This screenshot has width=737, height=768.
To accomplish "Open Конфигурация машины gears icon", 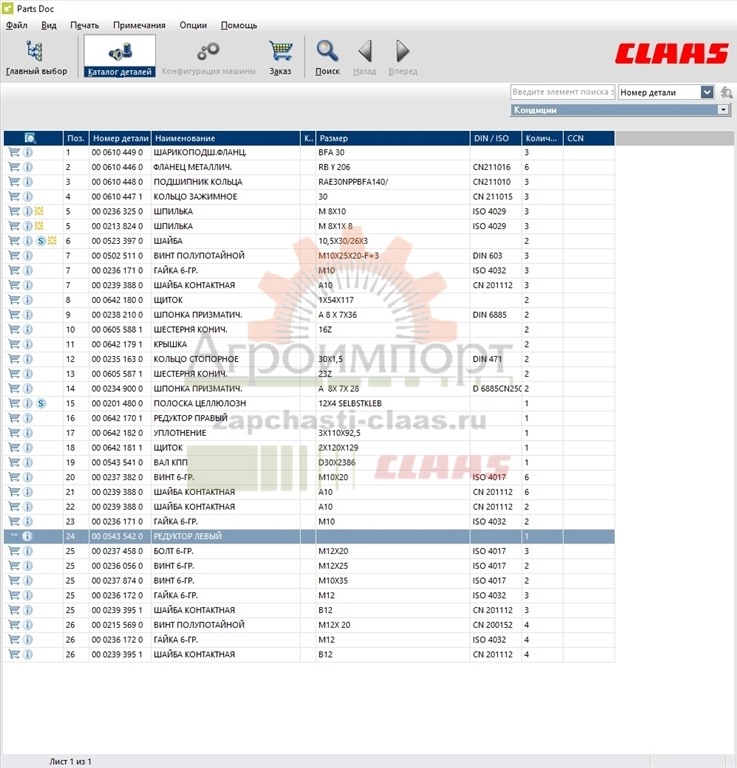I will click(x=209, y=58).
